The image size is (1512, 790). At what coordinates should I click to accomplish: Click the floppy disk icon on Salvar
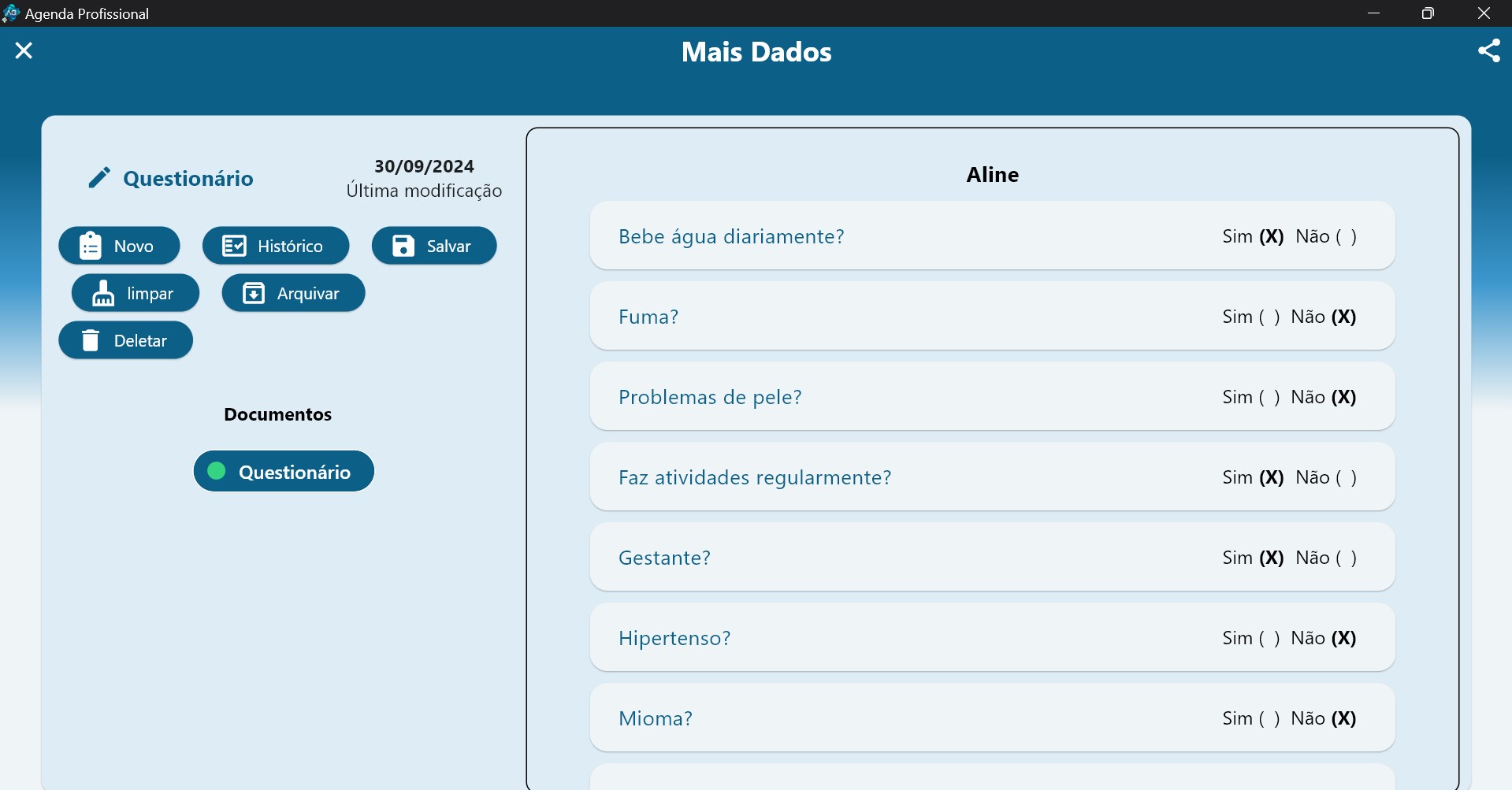(x=403, y=246)
